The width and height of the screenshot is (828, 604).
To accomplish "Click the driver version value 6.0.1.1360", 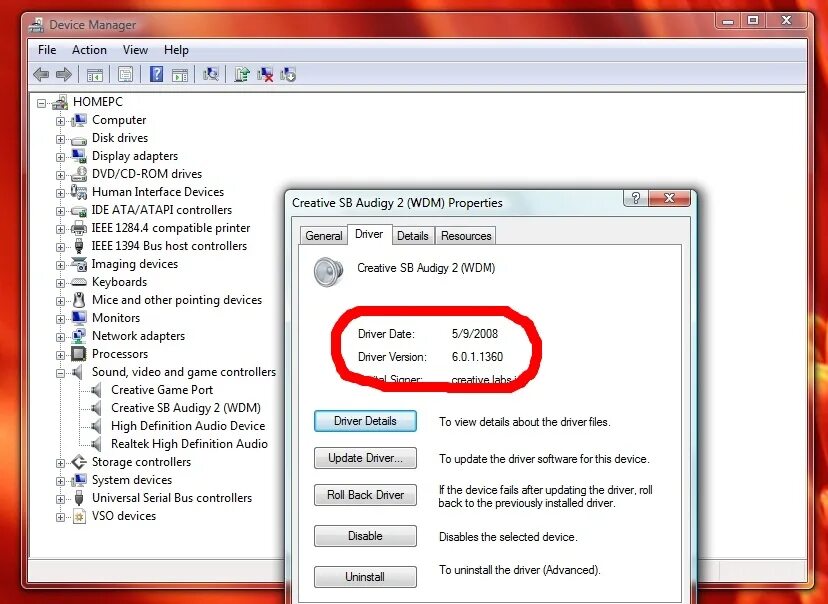I will point(477,357).
